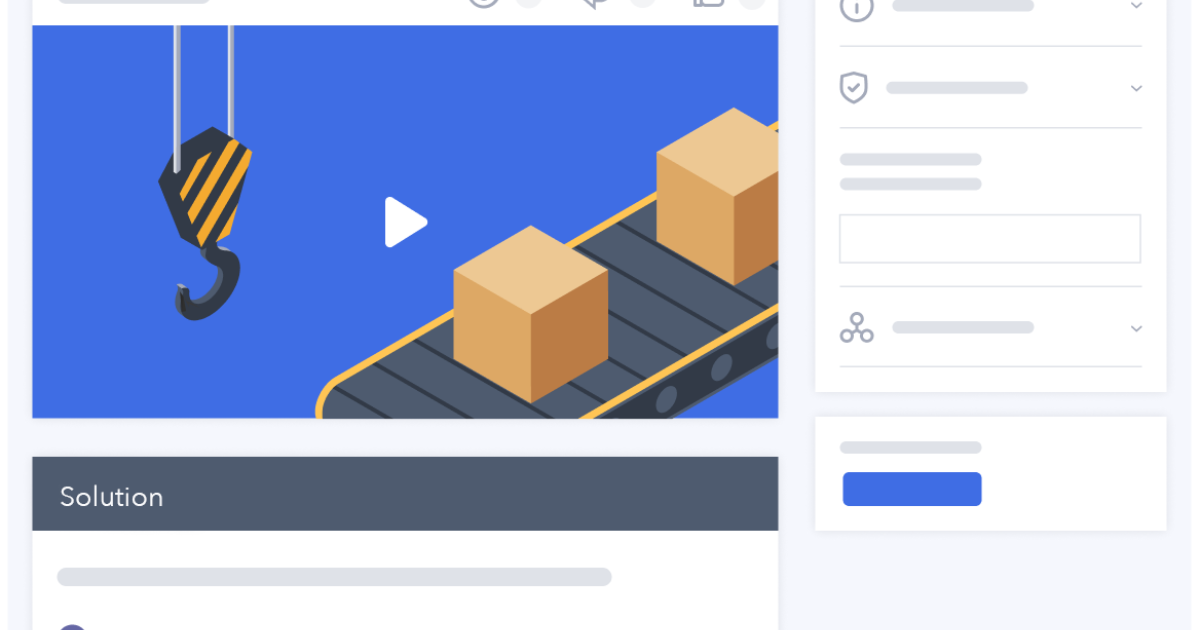Expand the shield section chevron

pyautogui.click(x=1136, y=88)
